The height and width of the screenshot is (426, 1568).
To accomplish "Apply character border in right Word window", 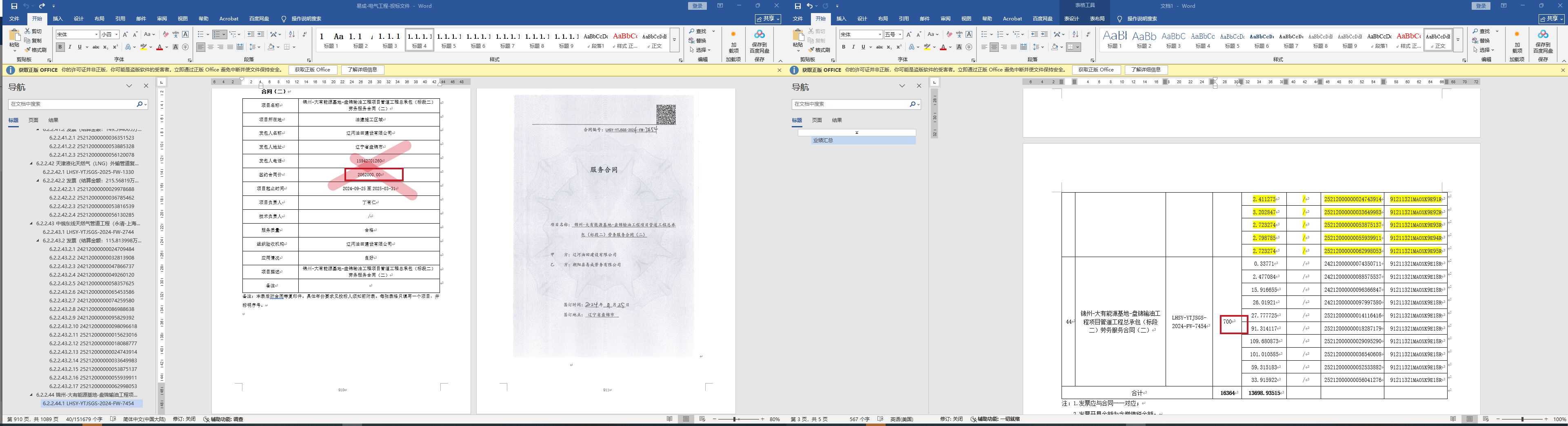I will pos(969,35).
